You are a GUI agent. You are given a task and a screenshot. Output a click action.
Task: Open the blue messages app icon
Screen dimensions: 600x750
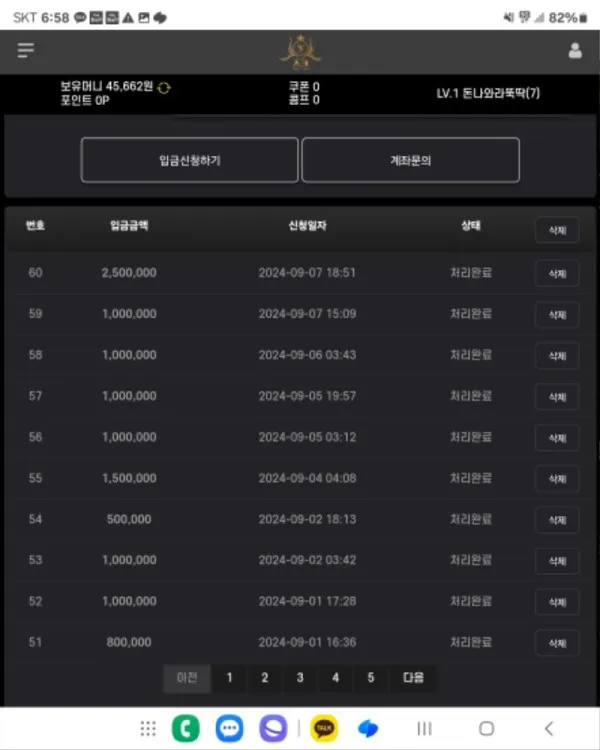point(229,728)
